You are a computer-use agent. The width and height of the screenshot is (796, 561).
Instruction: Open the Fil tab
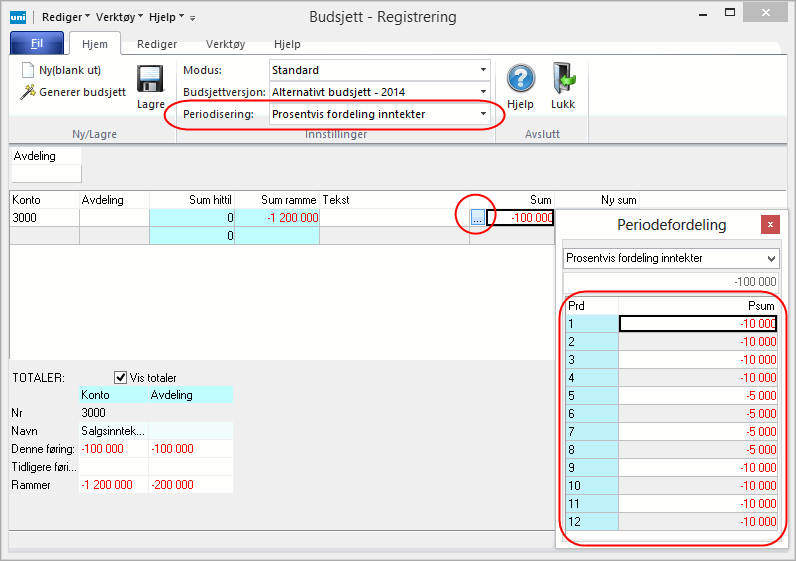click(x=37, y=45)
